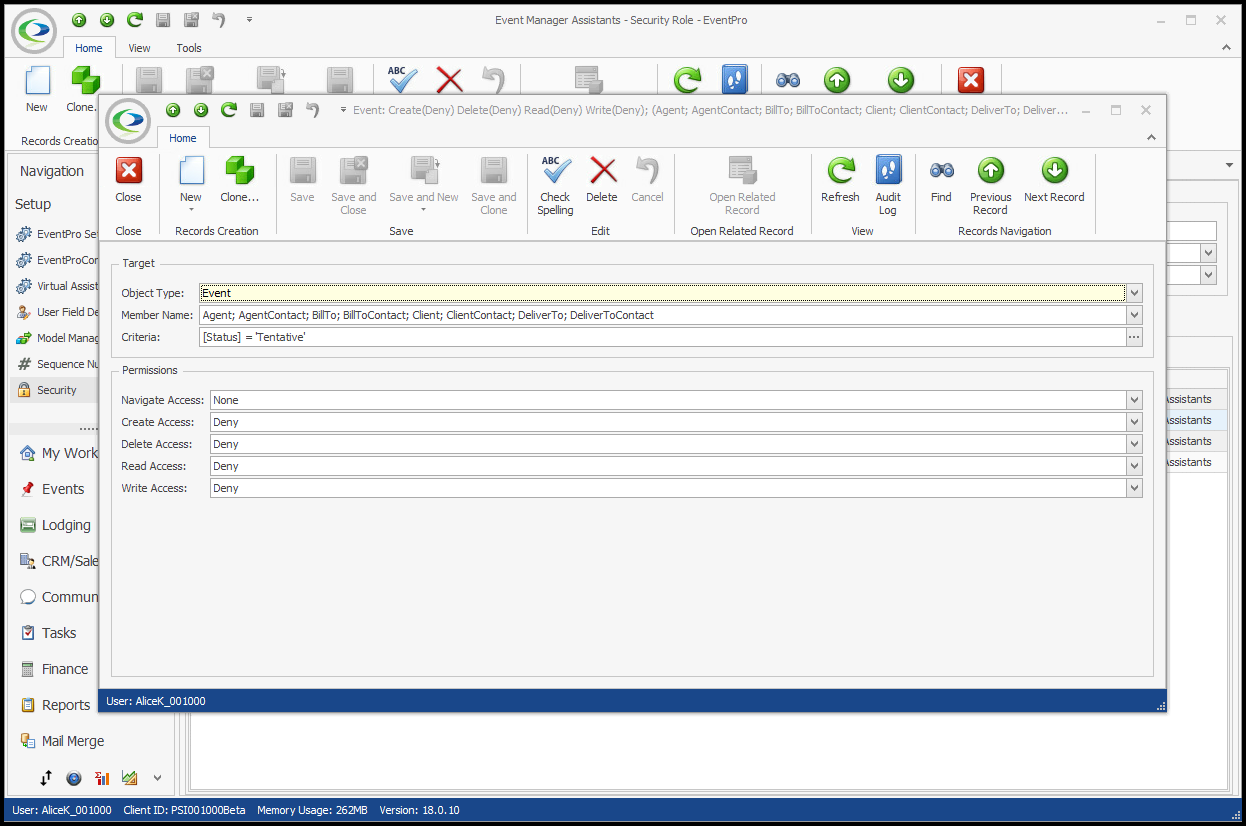Expand Write Access dropdown
1246x826 pixels.
1134,488
